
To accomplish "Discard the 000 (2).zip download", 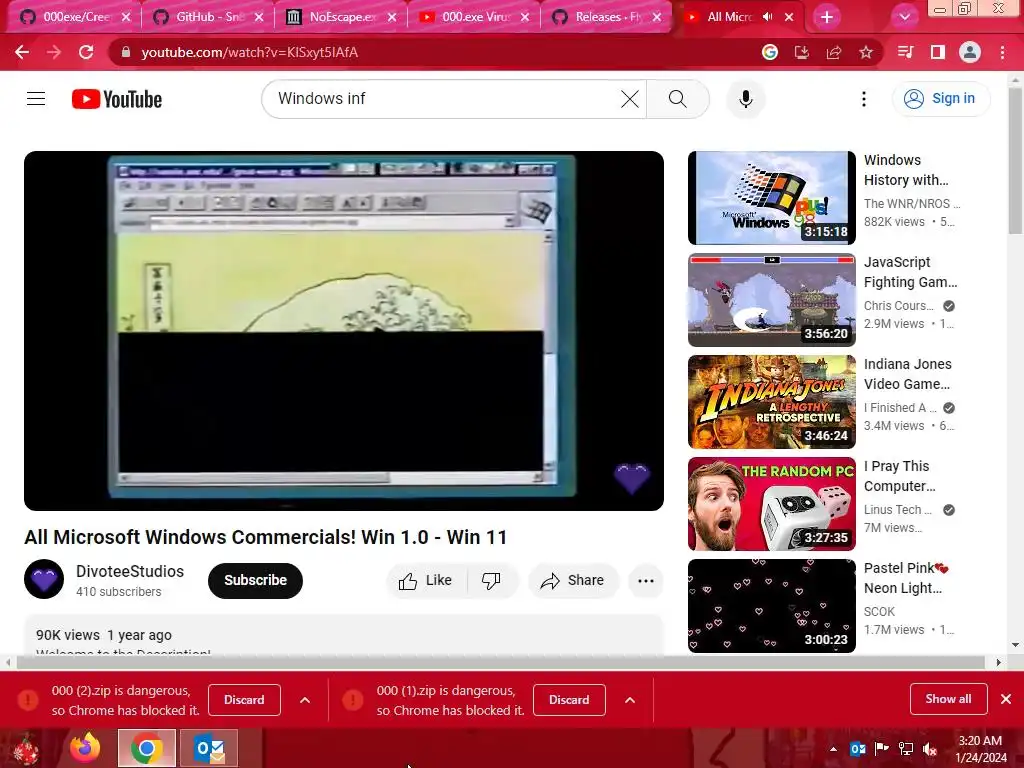I will point(244,700).
